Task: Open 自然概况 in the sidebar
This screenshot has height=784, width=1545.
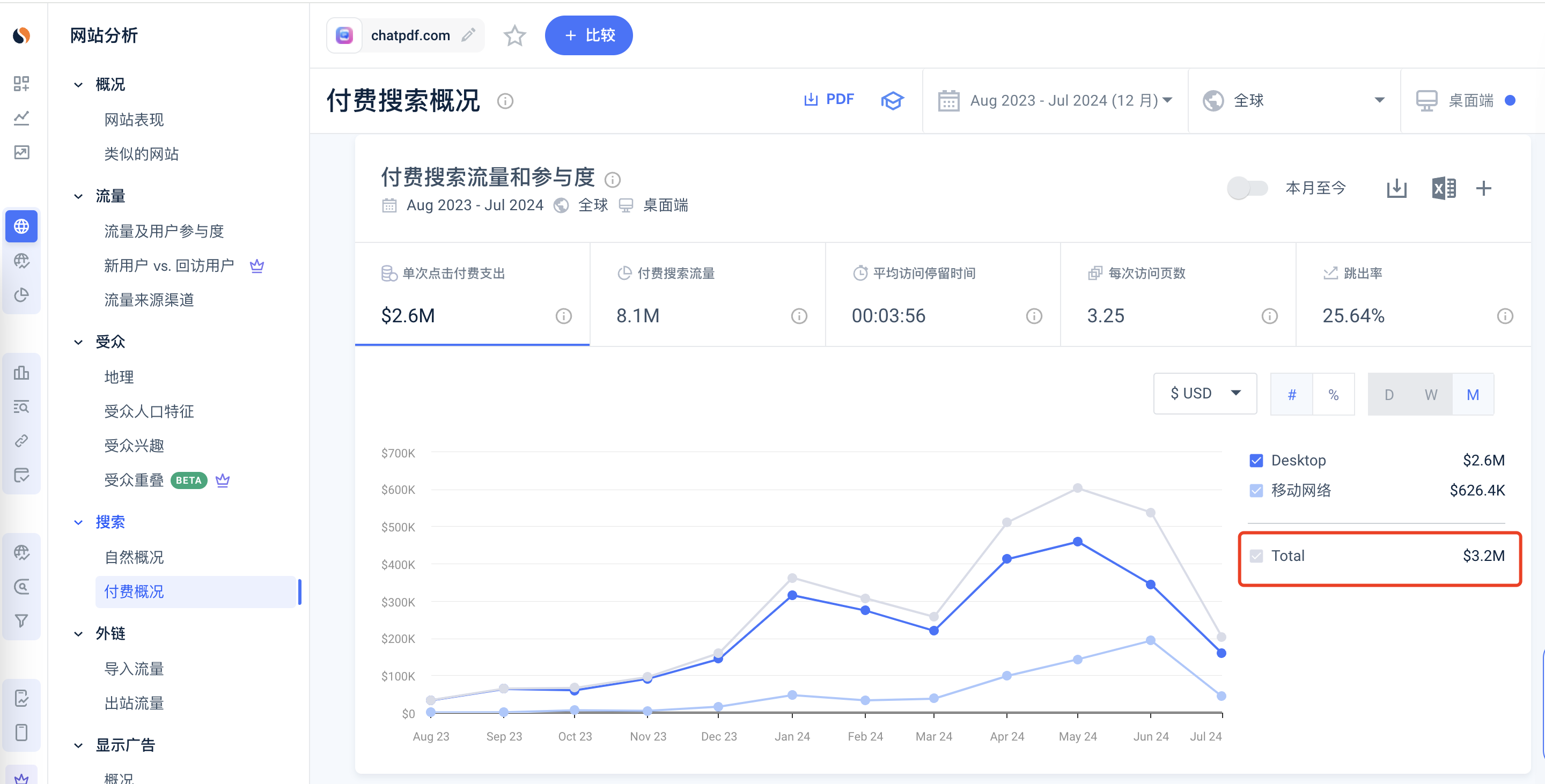Action: (134, 557)
